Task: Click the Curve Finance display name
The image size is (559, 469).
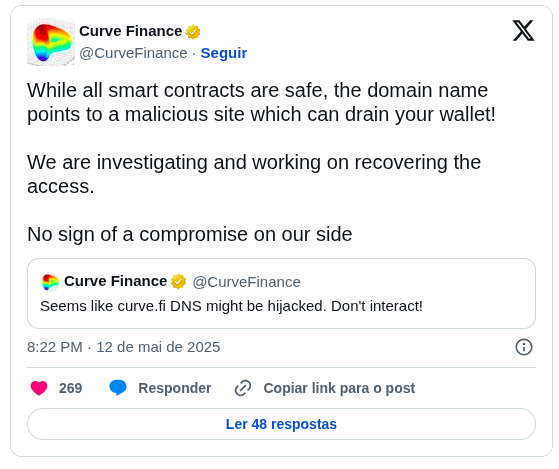Action: click(x=130, y=31)
